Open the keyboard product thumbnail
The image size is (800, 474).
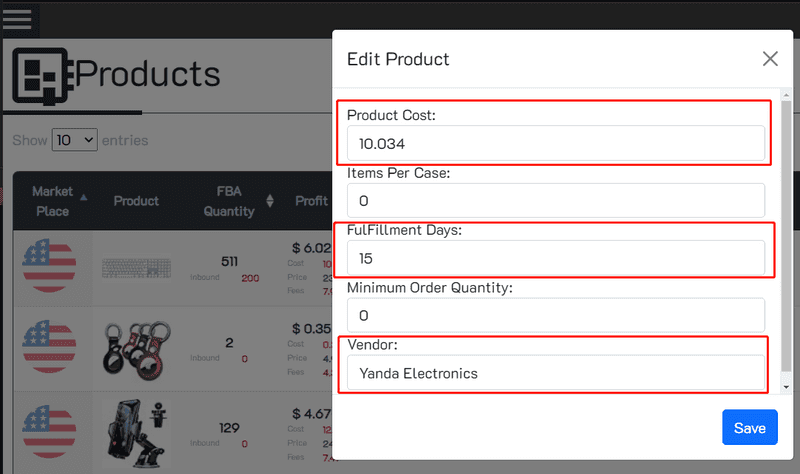(x=136, y=268)
